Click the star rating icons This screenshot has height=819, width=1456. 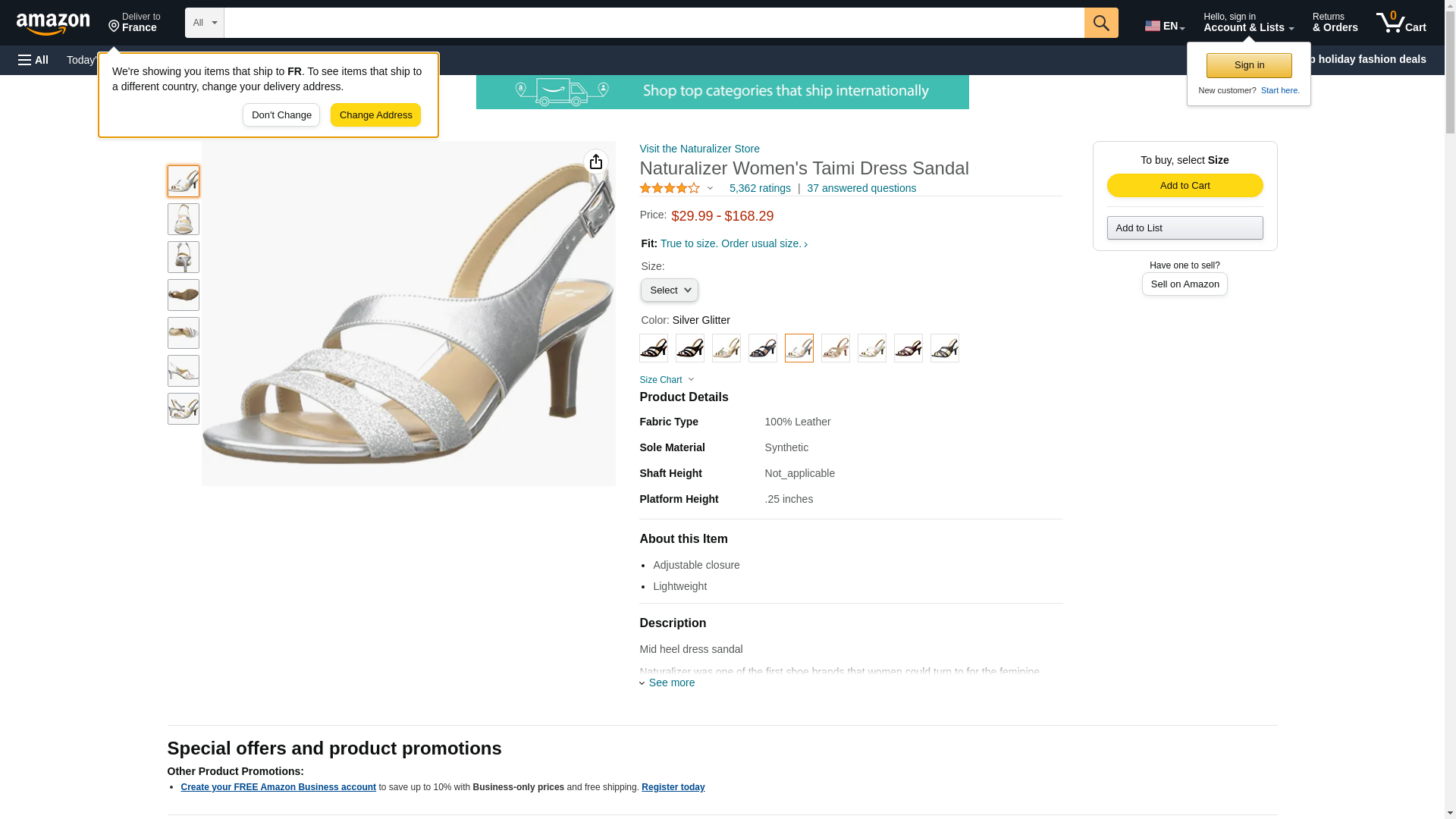coord(670,188)
